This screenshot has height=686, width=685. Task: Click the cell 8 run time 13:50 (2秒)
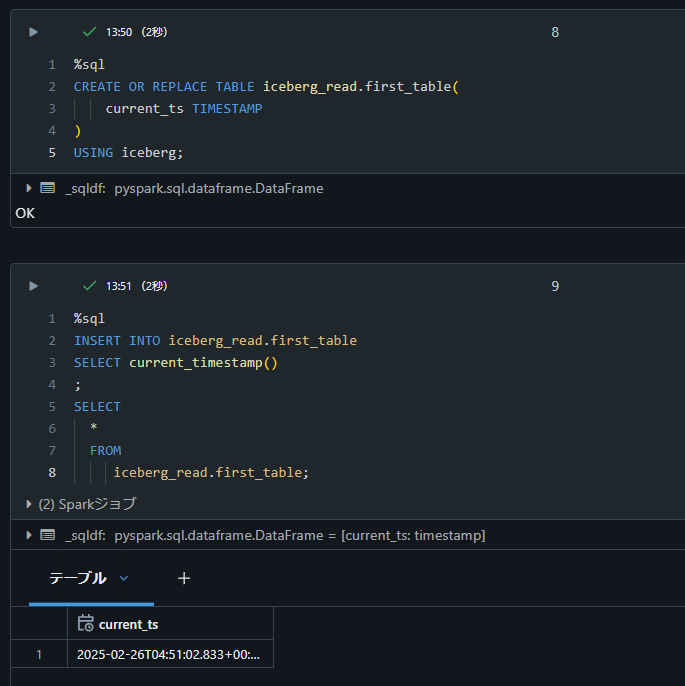click(136, 32)
